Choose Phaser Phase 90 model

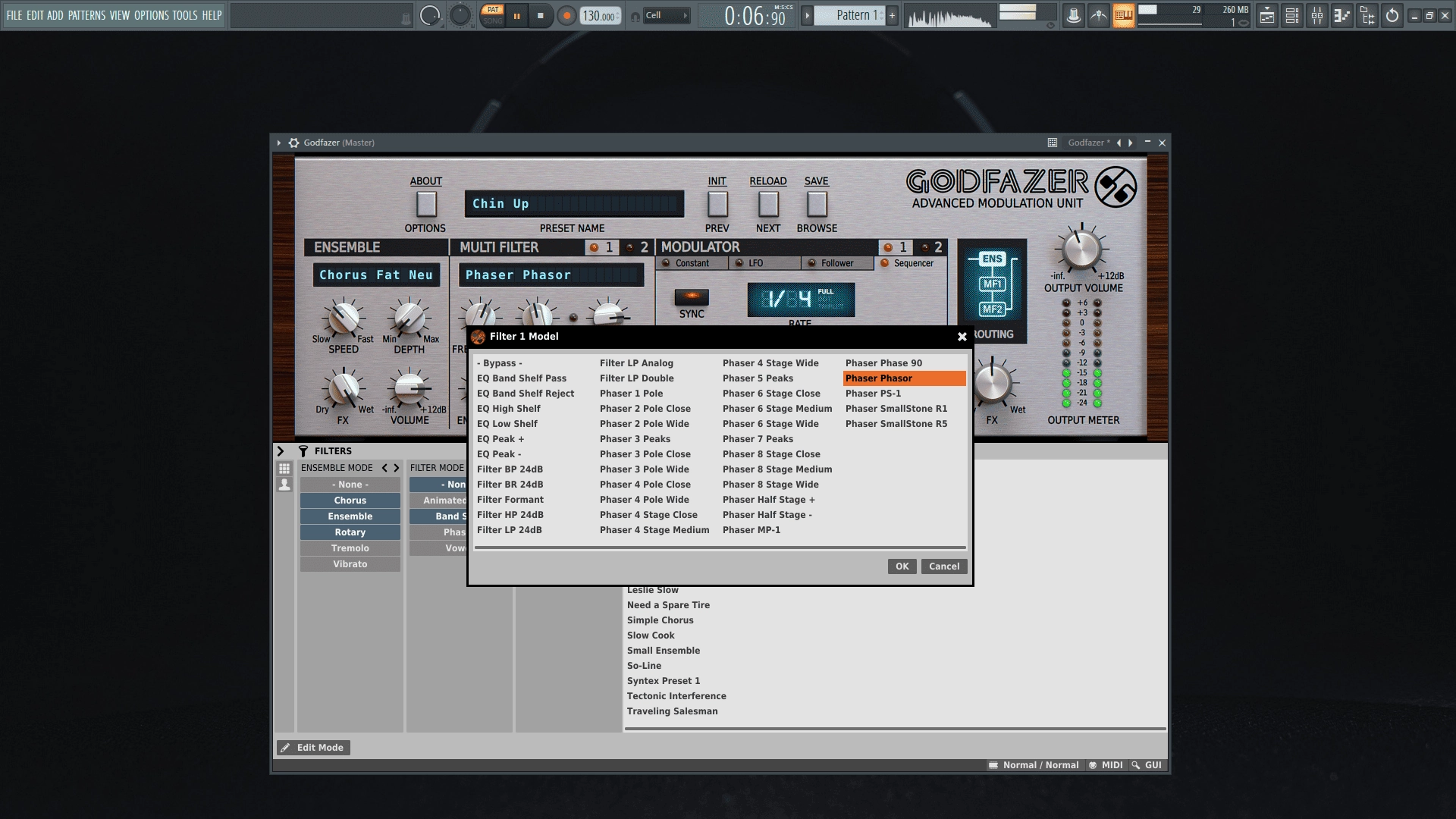coord(904,363)
